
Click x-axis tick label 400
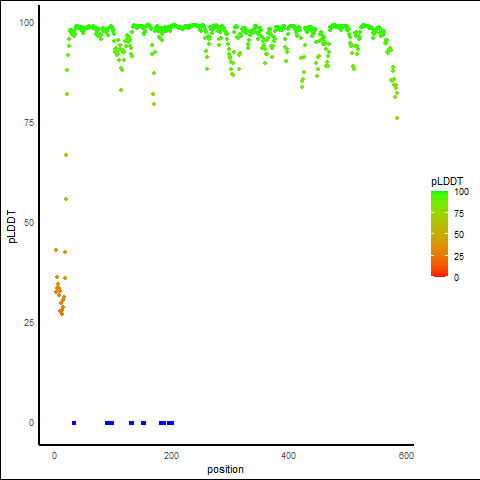click(x=289, y=456)
